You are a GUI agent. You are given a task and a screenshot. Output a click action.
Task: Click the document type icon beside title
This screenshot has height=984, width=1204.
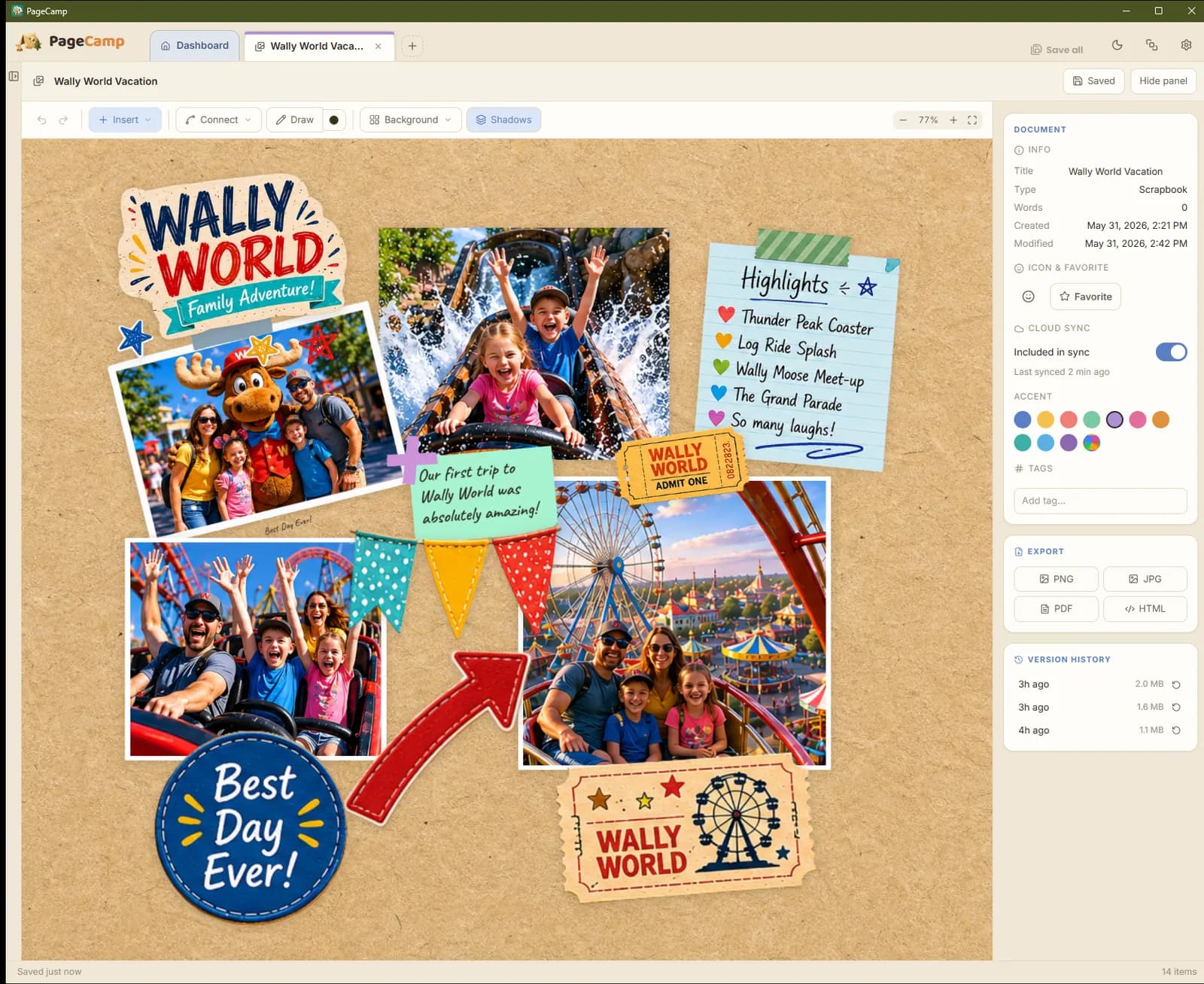click(38, 81)
